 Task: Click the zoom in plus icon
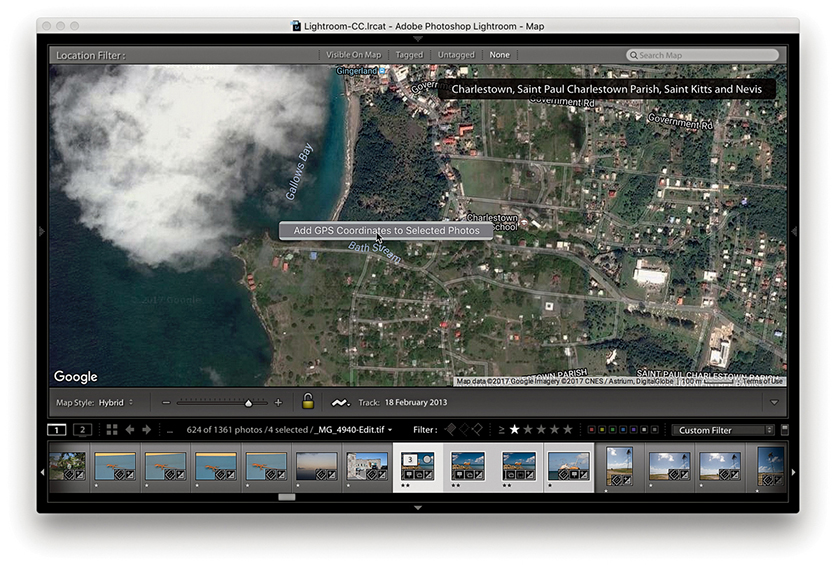click(278, 402)
